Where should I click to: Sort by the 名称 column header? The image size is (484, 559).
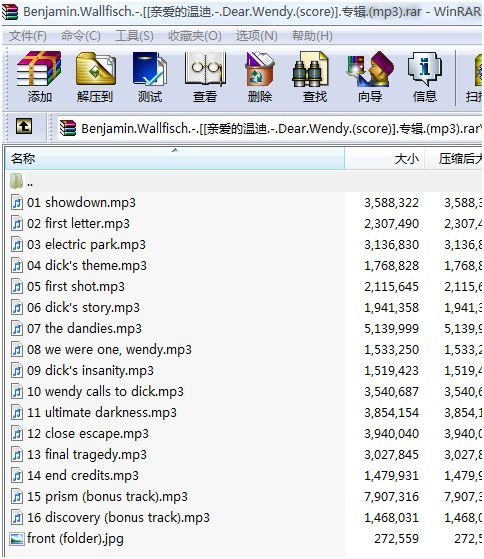[175, 159]
